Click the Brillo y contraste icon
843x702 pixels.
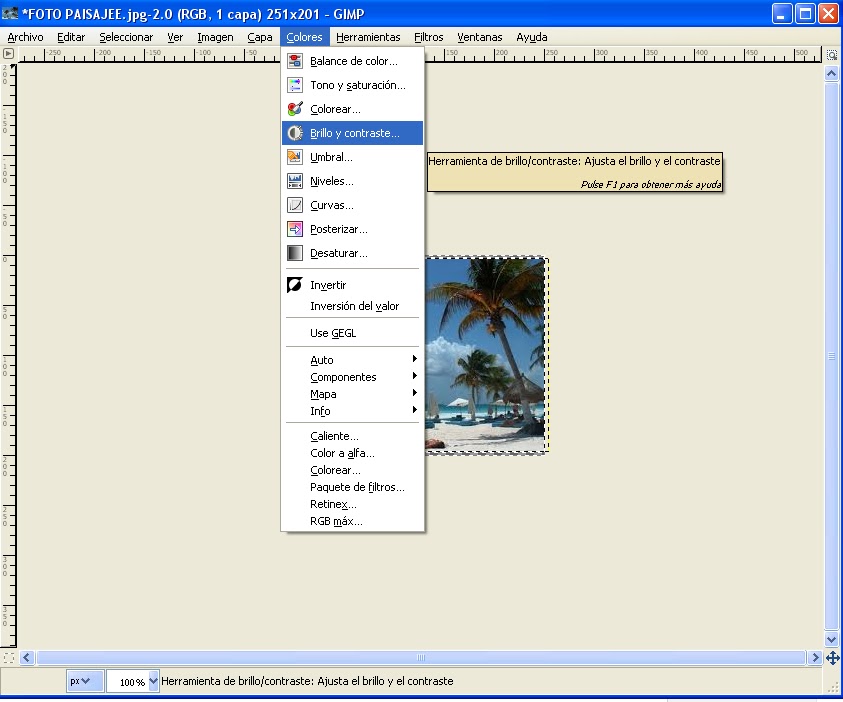(x=295, y=133)
